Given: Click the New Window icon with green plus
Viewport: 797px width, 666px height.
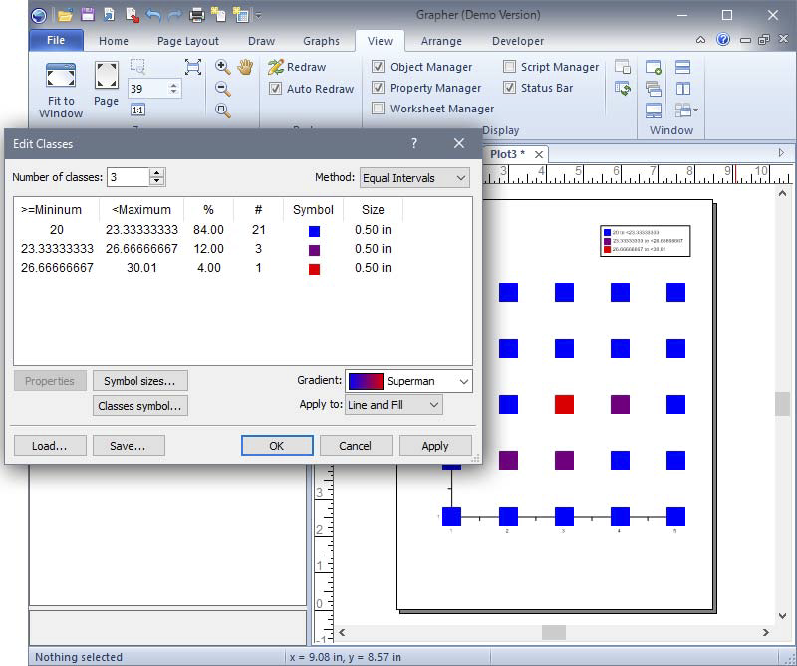Looking at the screenshot, I should pos(654,67).
